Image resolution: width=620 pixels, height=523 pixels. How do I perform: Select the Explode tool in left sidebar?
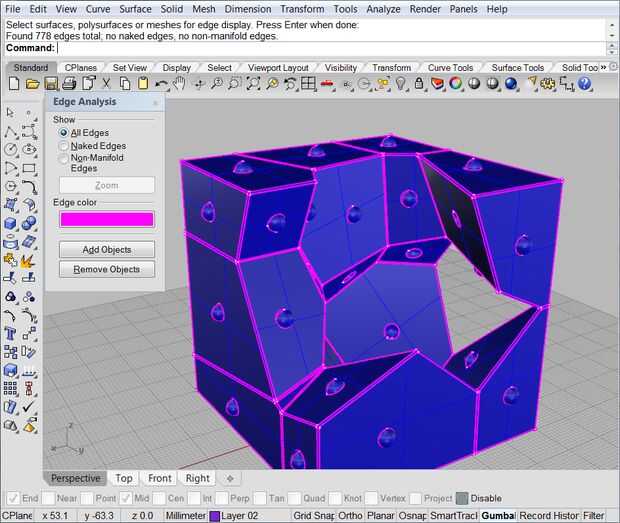(29, 261)
